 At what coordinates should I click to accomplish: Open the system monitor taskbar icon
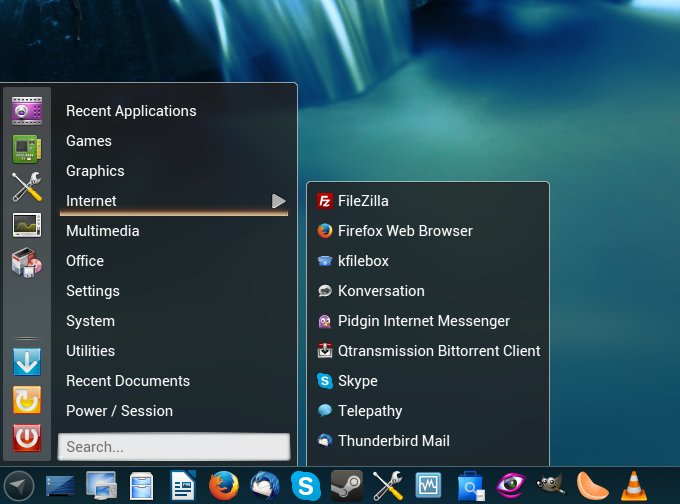tap(428, 485)
